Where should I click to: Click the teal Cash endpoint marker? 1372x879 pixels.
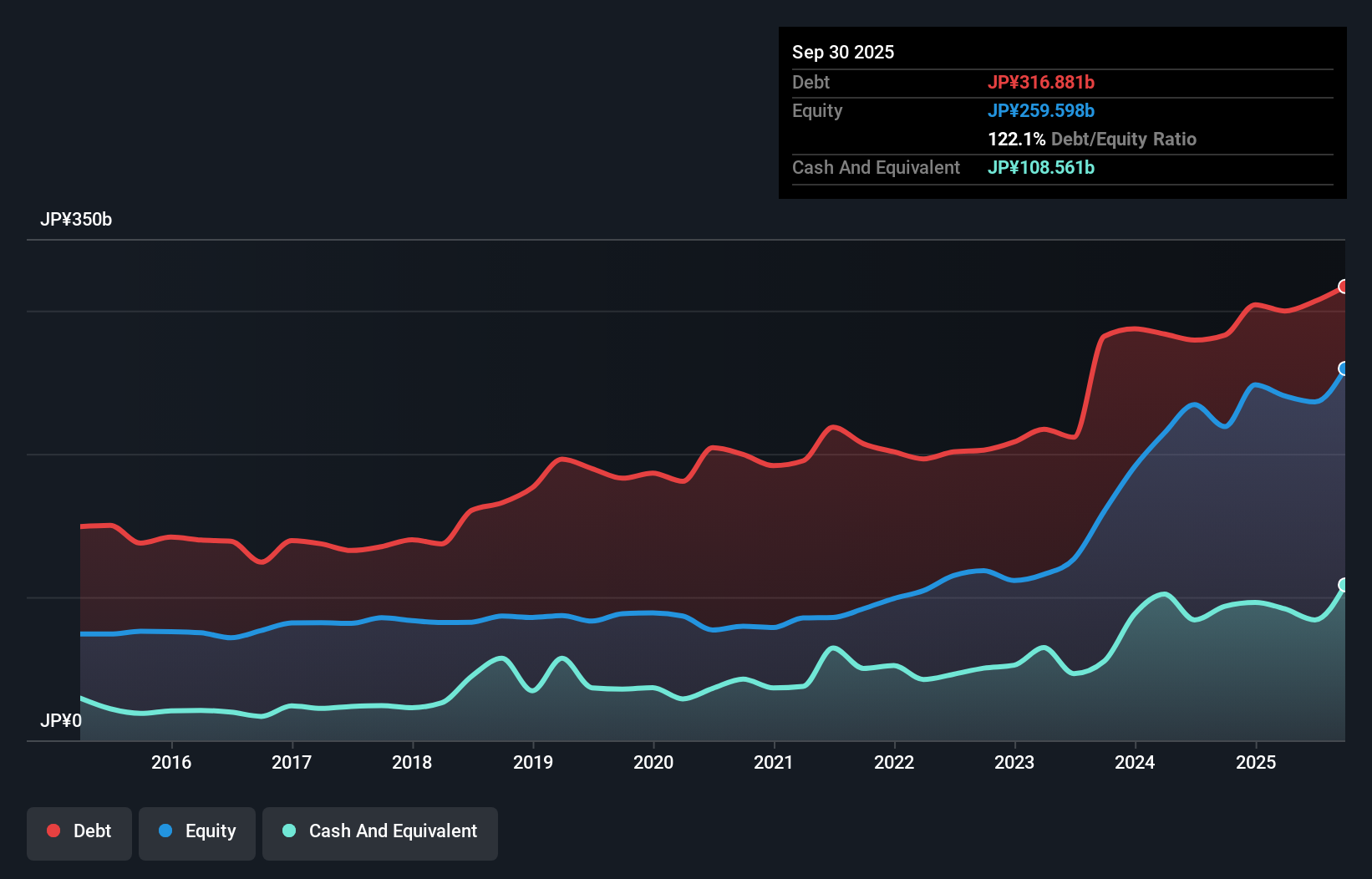coord(1344,585)
